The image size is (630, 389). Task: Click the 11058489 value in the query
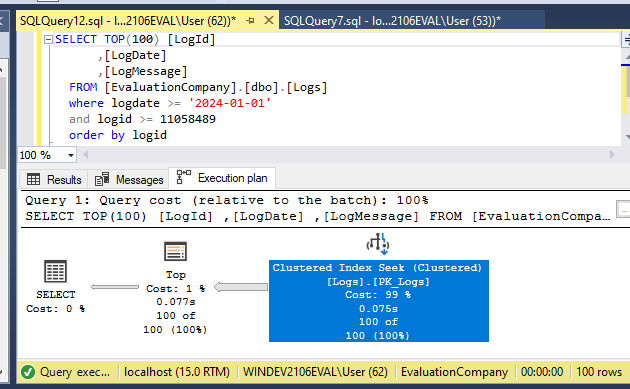188,119
